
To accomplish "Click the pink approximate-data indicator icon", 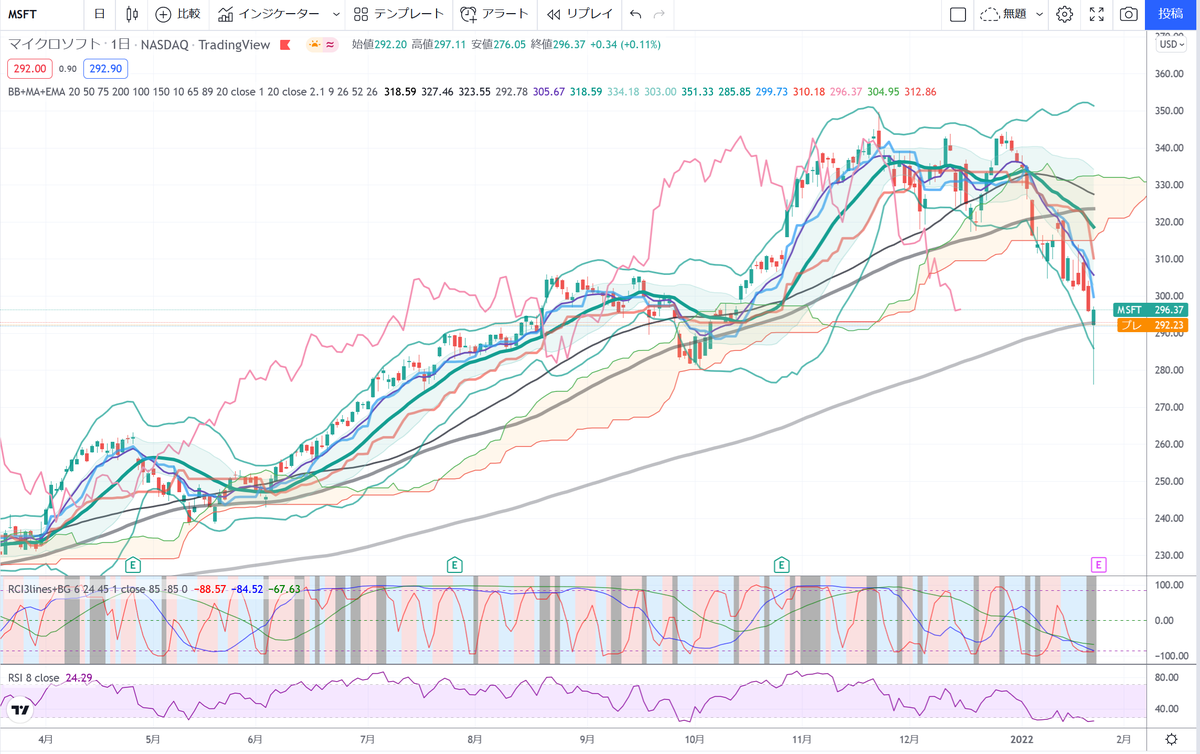I will click(330, 45).
